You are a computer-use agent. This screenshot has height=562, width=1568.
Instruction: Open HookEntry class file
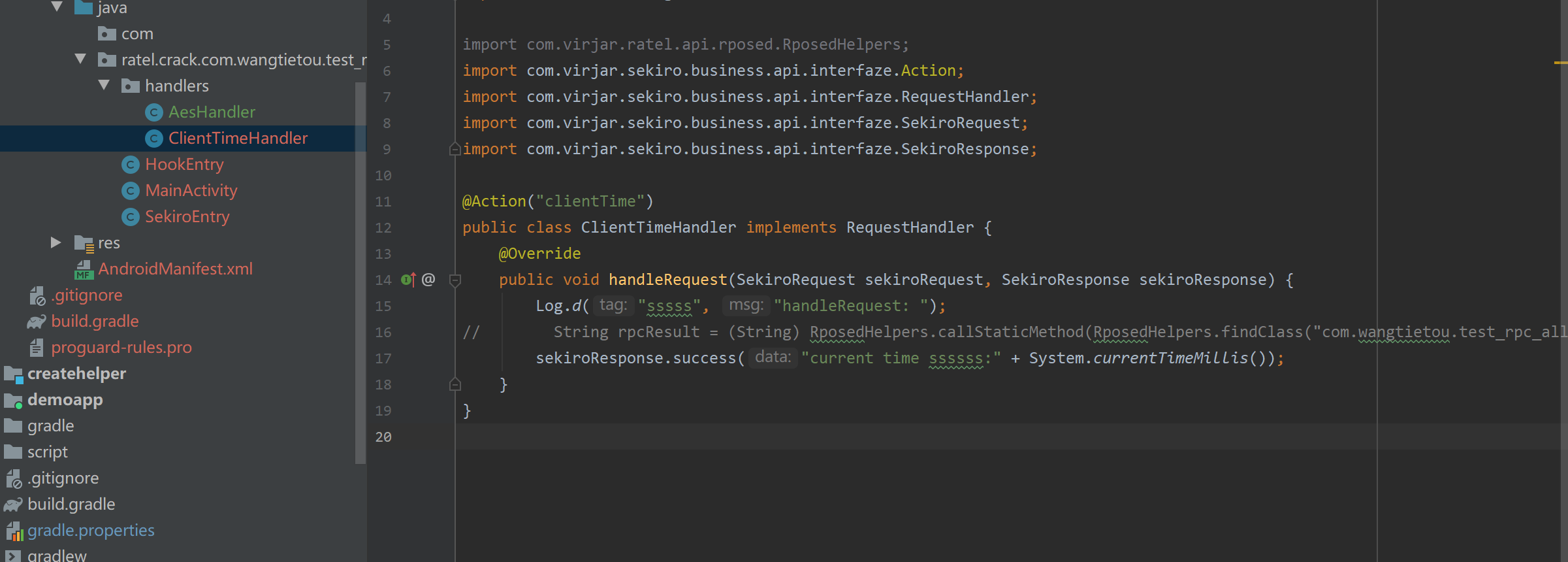pos(184,164)
